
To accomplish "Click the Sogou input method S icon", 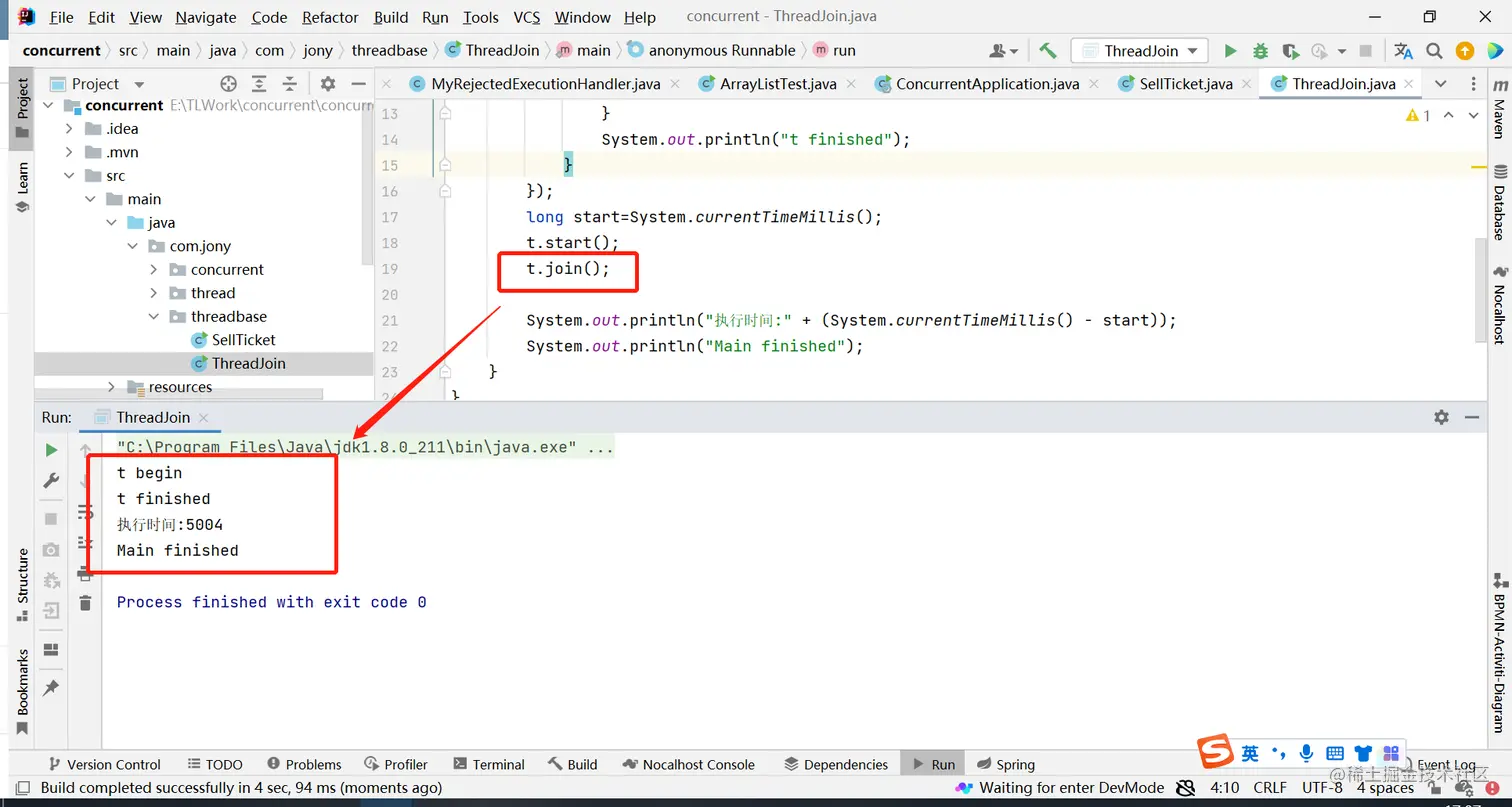I will click(x=1215, y=752).
